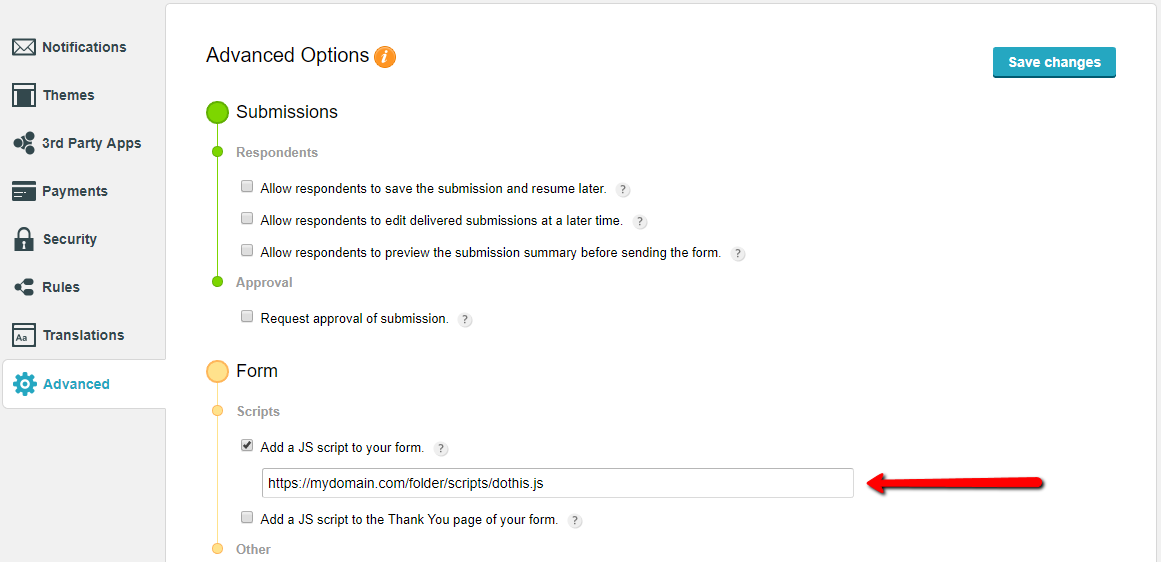Click the Rules branching icon

pyautogui.click(x=24, y=287)
